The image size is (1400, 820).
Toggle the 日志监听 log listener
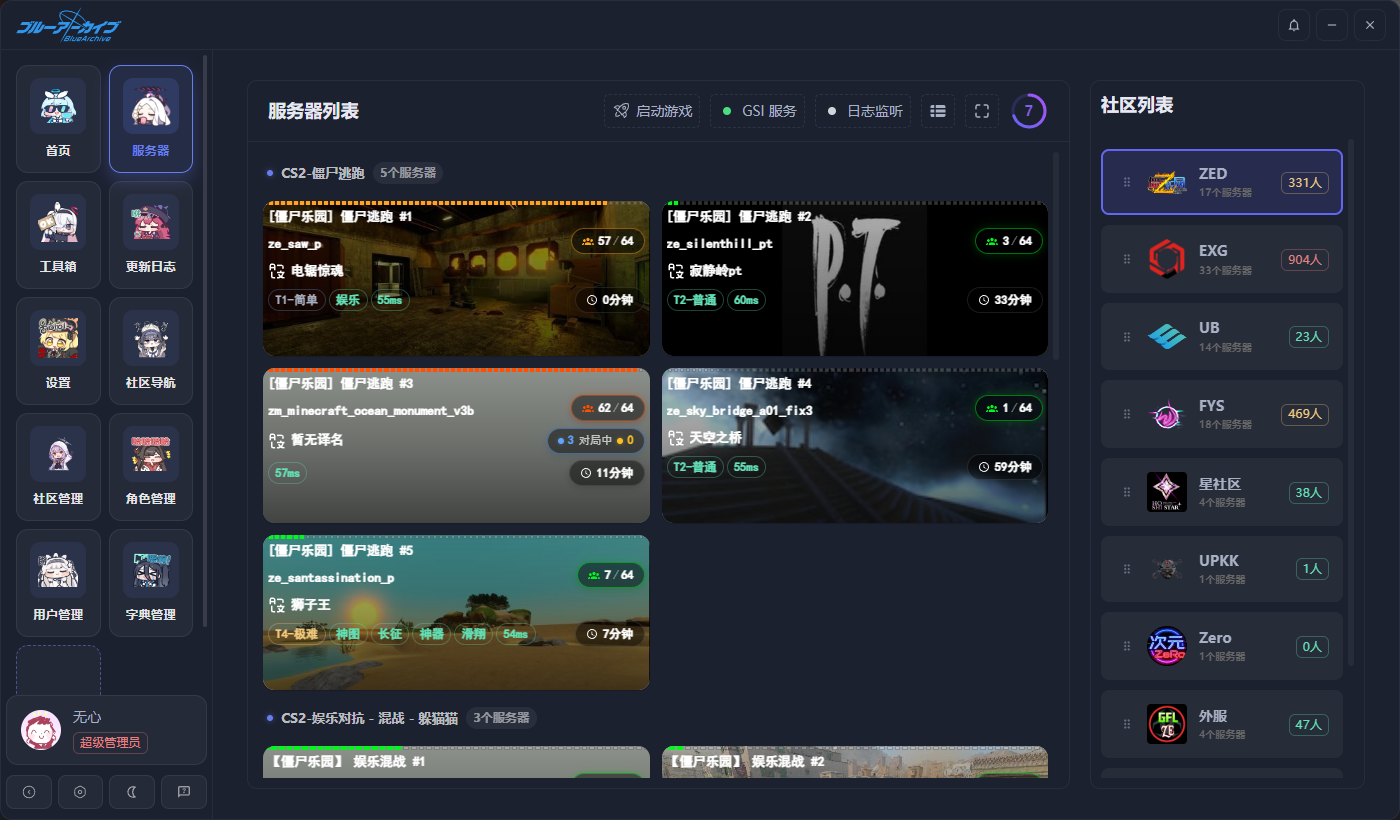863,111
